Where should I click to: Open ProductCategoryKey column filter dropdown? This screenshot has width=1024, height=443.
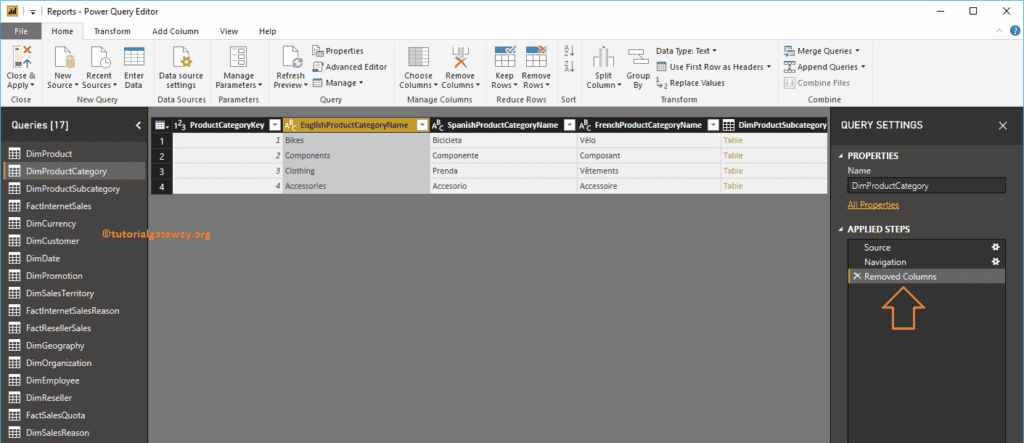point(275,125)
